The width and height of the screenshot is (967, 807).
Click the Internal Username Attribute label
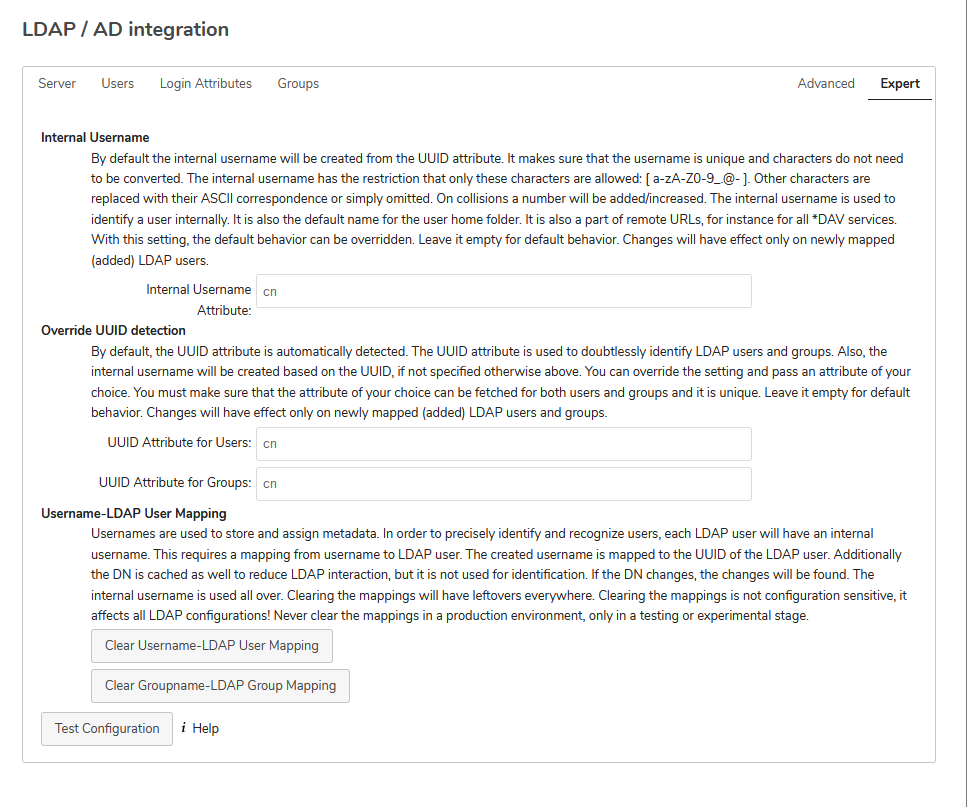(199, 299)
